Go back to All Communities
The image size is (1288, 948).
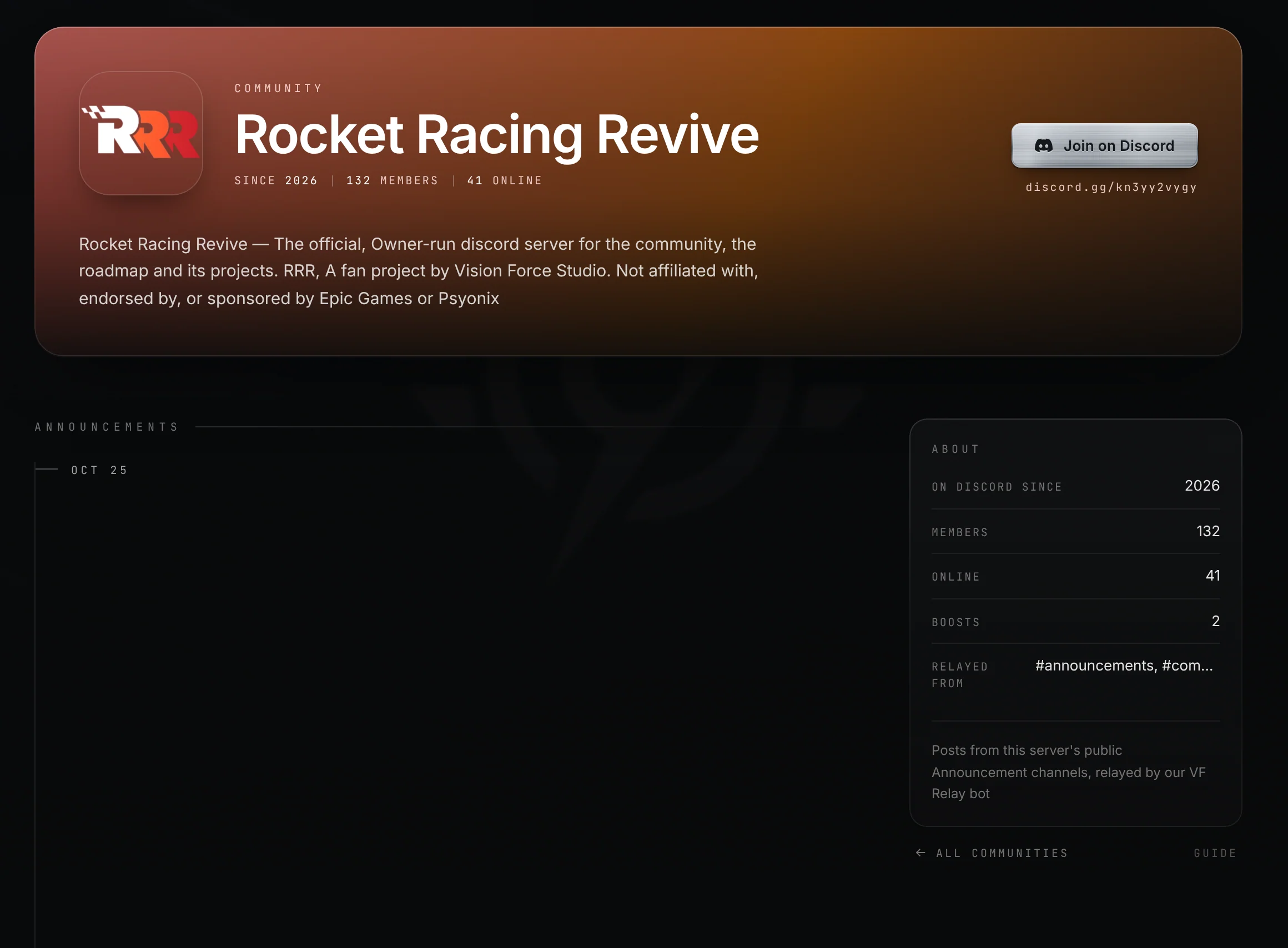[x=1002, y=853]
